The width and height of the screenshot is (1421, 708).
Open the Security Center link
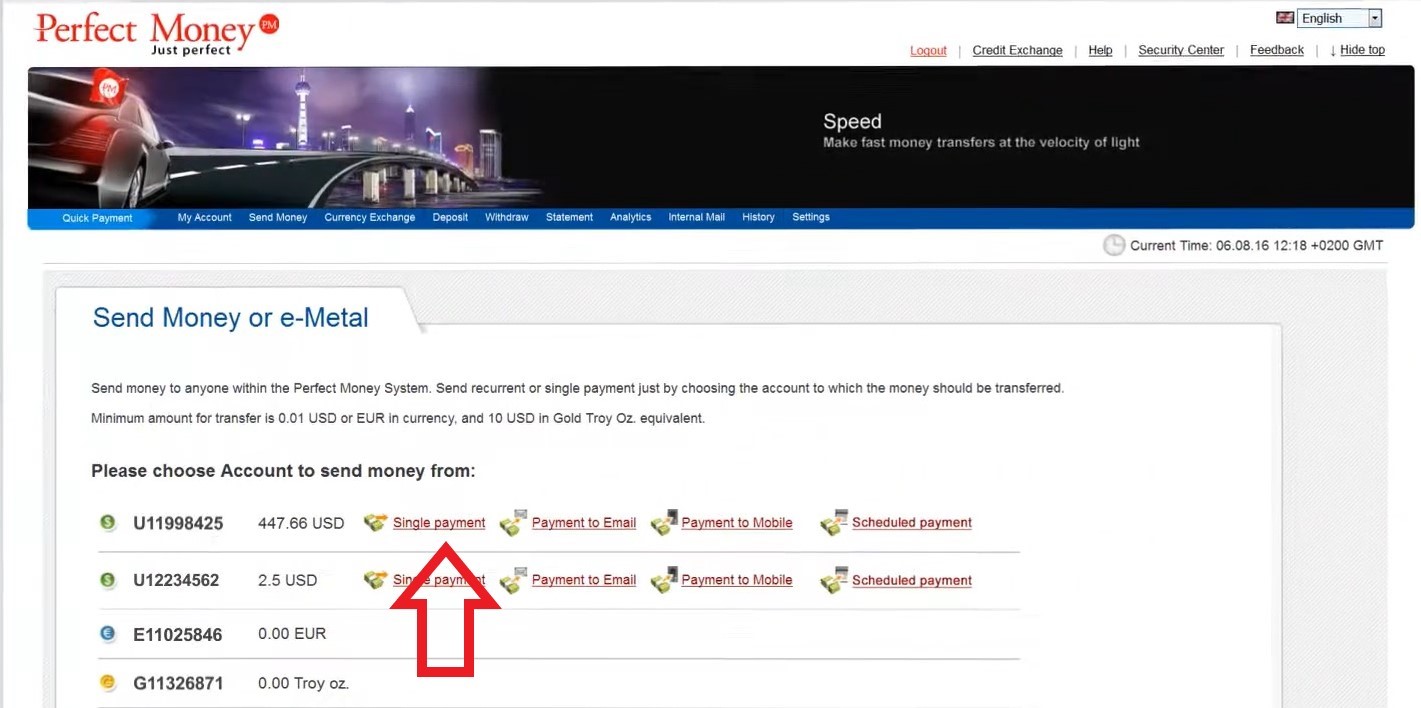tap(1181, 50)
